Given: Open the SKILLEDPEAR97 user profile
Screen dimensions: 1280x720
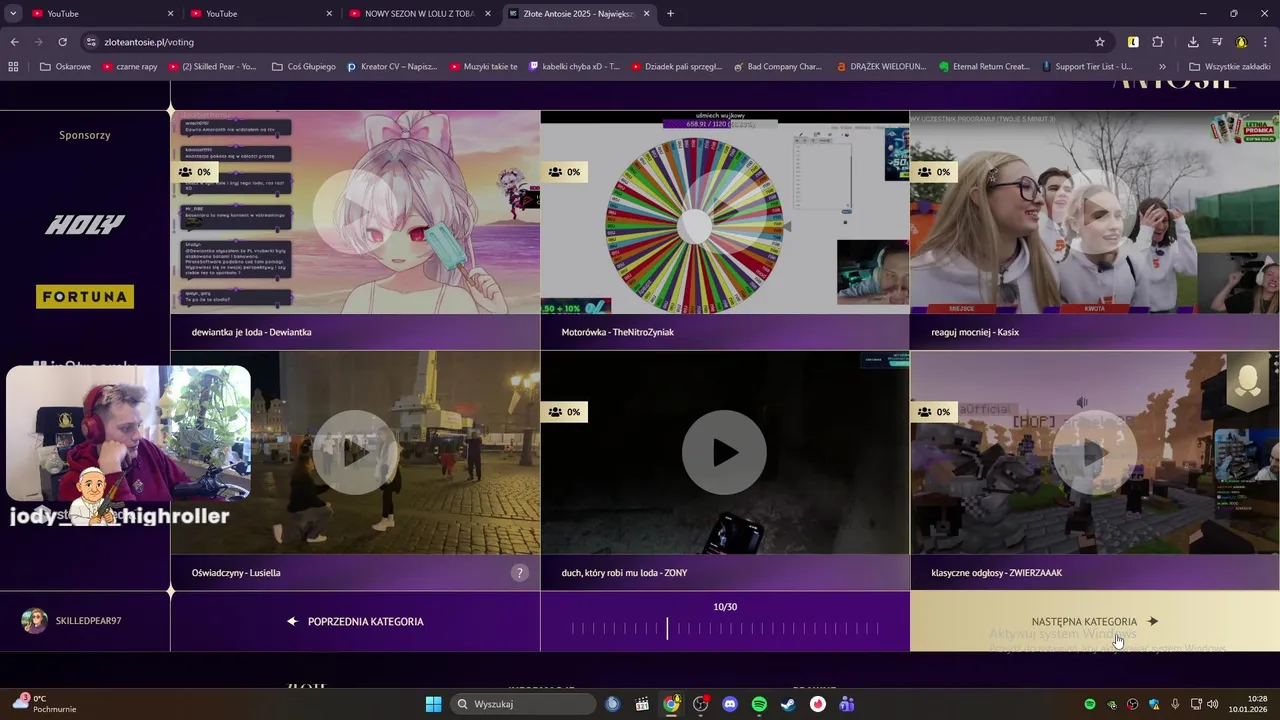Looking at the screenshot, I should [x=72, y=621].
